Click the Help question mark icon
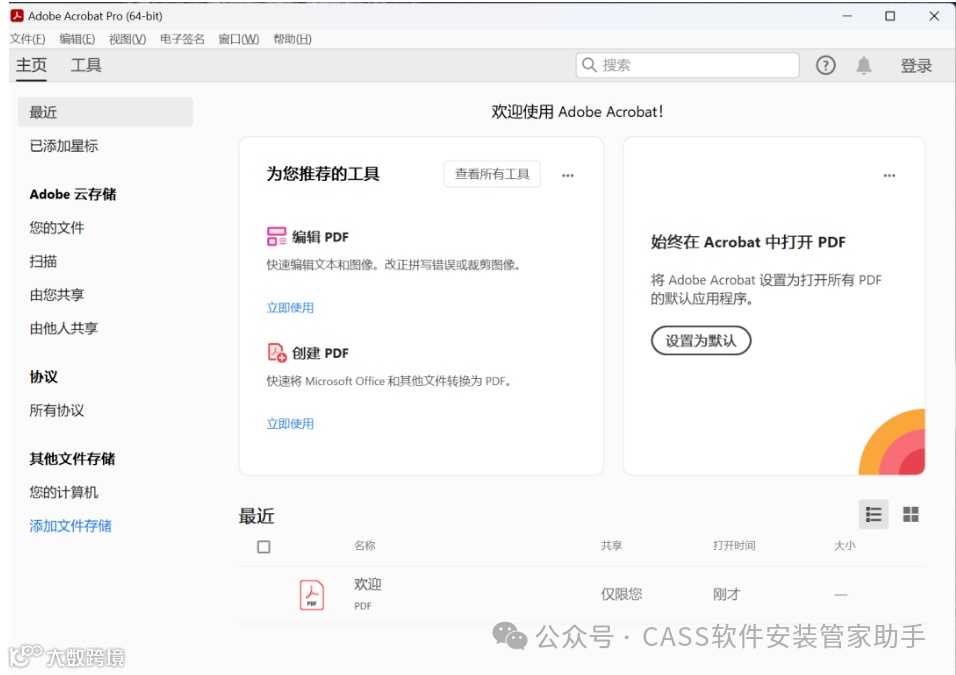 pyautogui.click(x=826, y=65)
